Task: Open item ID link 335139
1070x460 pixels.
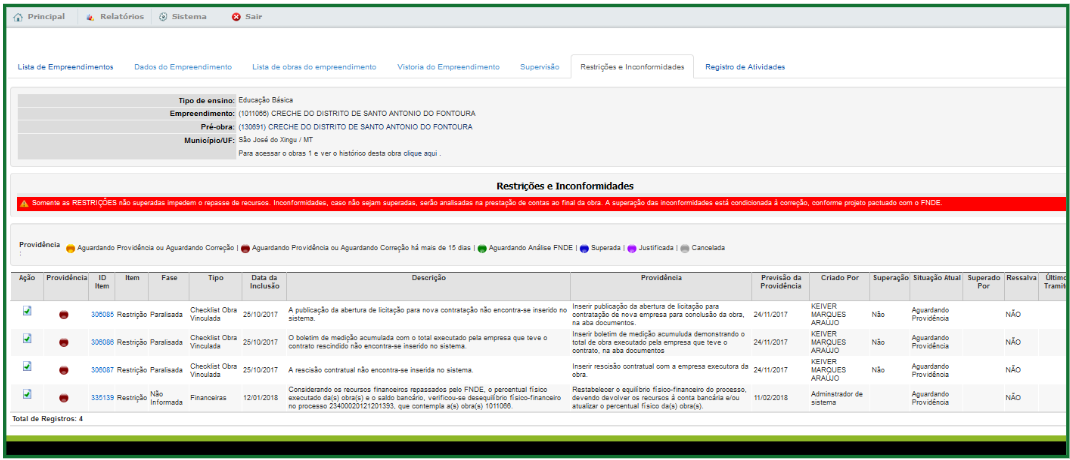Action: [102, 397]
